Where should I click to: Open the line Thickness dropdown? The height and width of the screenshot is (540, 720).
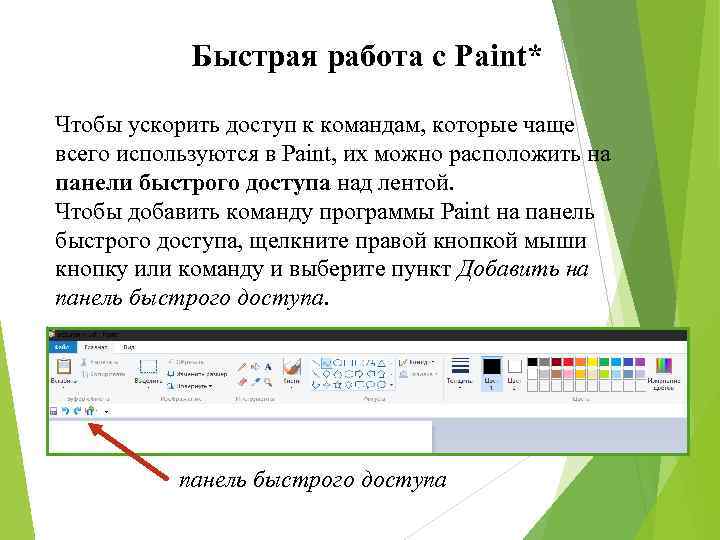point(459,373)
